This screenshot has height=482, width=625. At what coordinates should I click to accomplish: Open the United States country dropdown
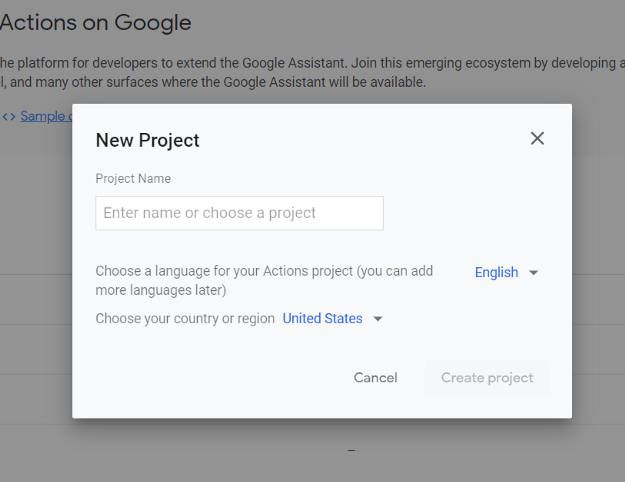(x=332, y=318)
